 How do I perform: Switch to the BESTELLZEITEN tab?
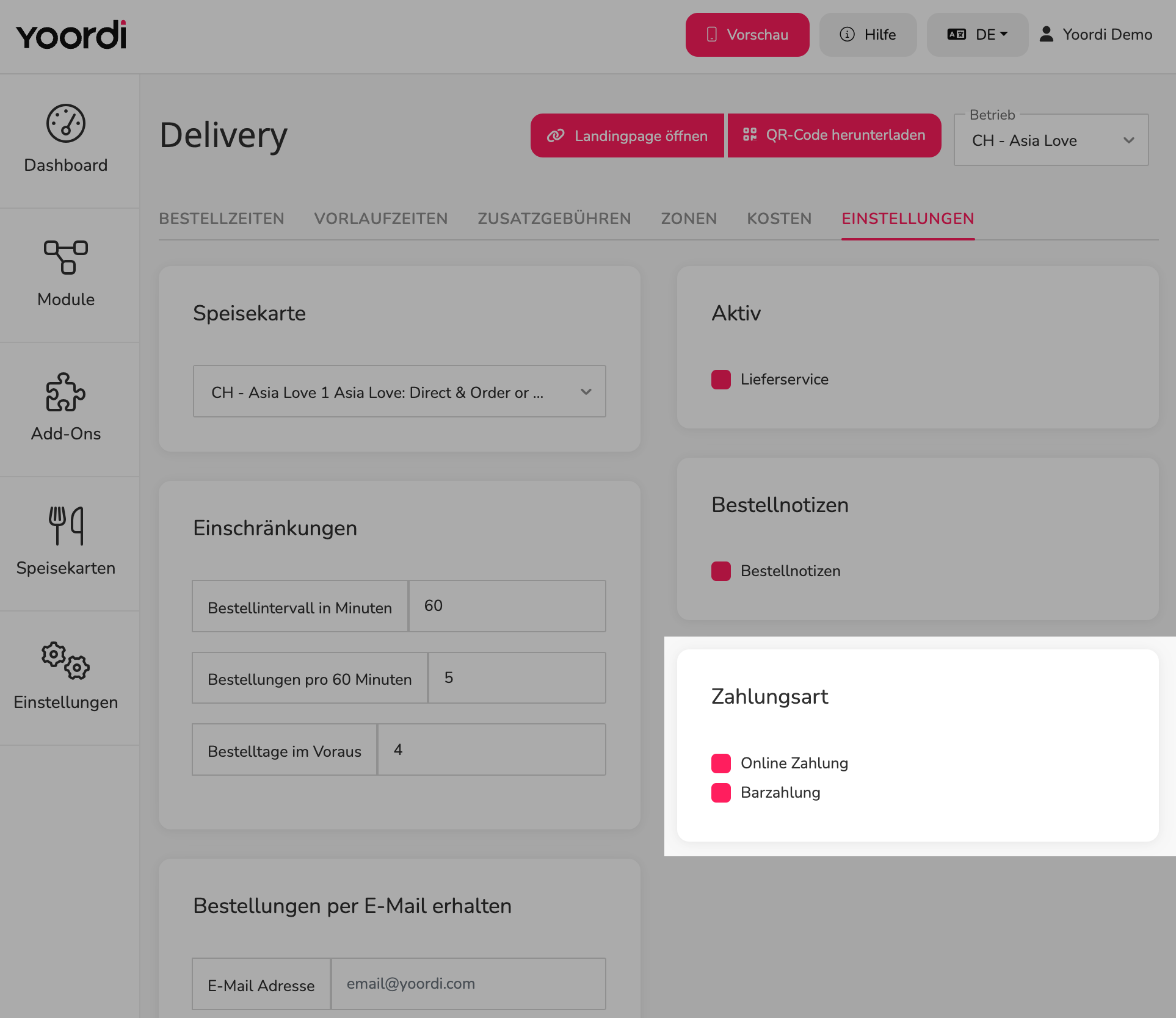coord(222,218)
